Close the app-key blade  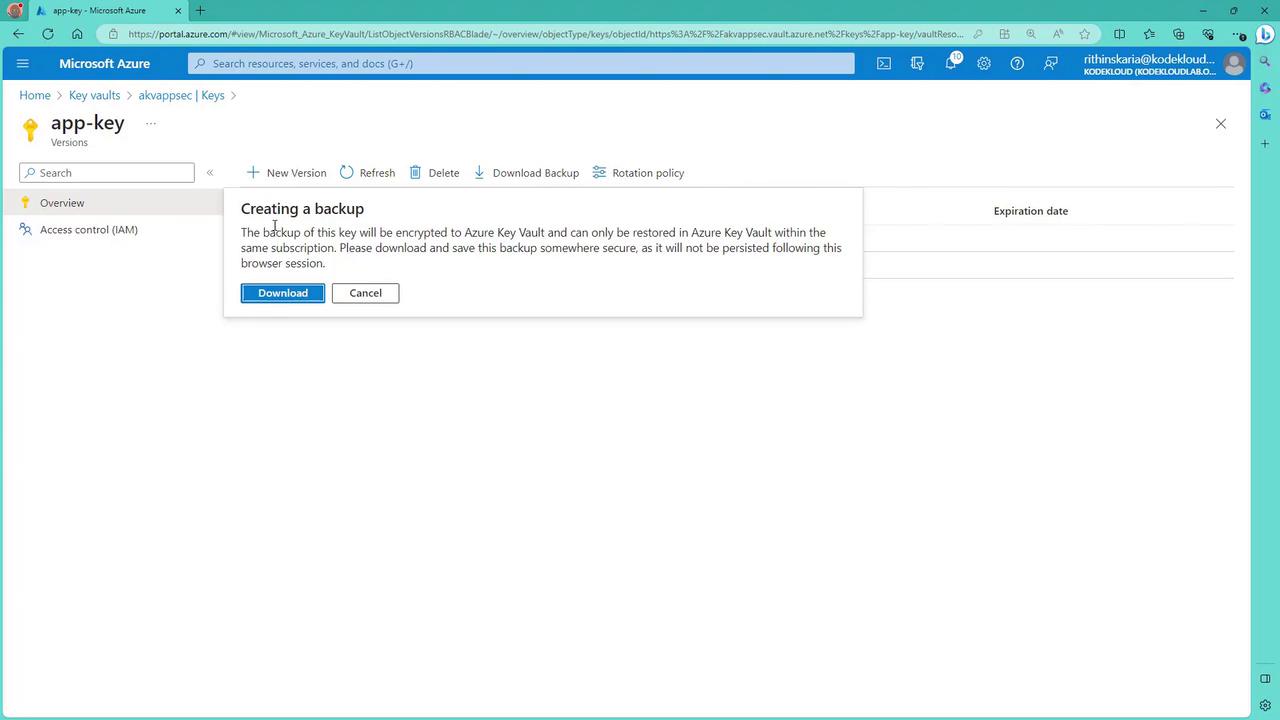(1220, 124)
